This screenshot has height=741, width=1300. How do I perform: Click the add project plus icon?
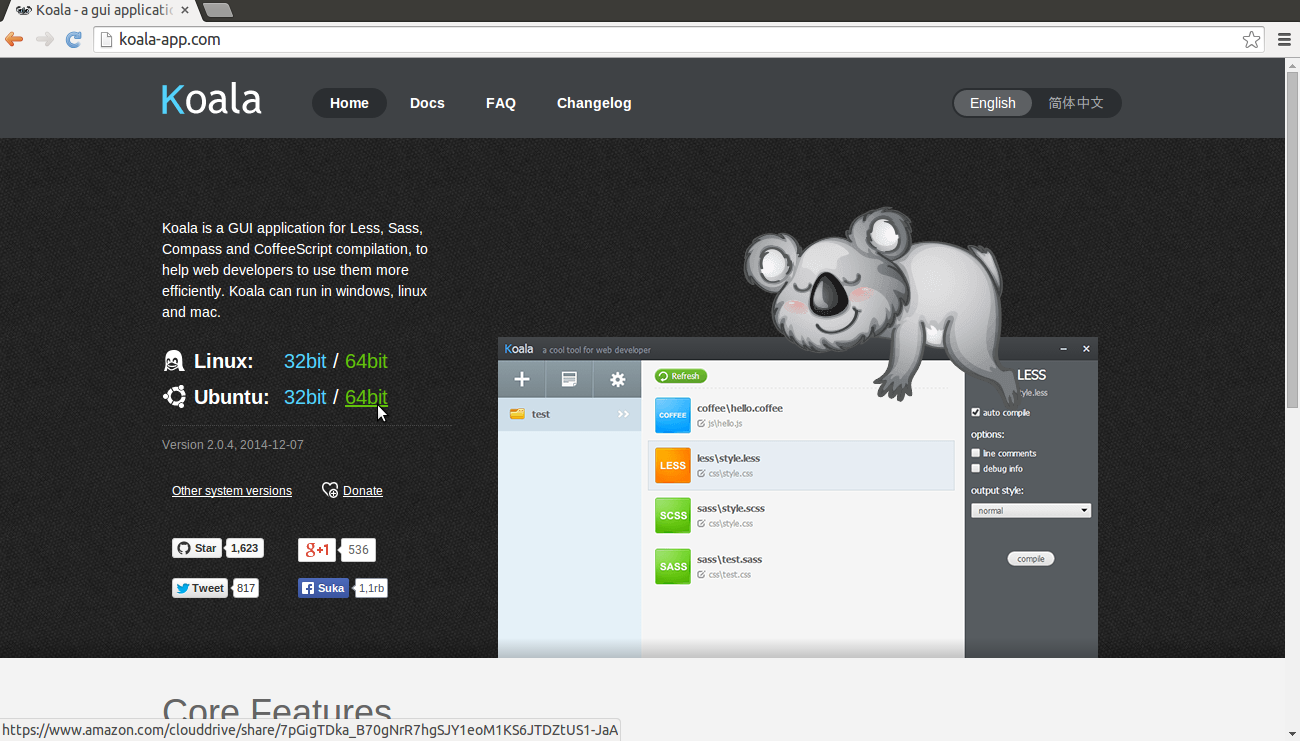point(521,379)
